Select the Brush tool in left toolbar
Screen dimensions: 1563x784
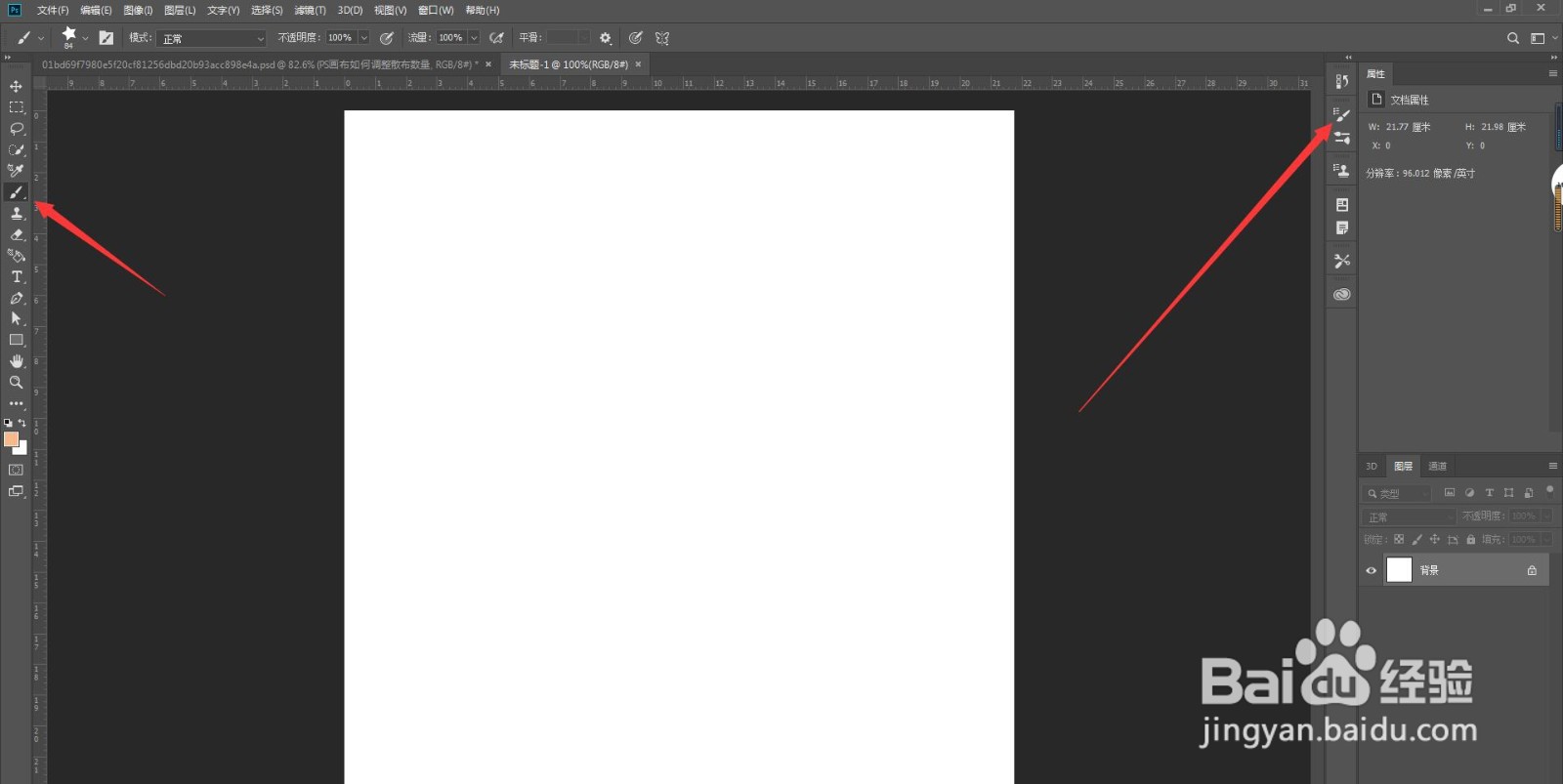[17, 192]
